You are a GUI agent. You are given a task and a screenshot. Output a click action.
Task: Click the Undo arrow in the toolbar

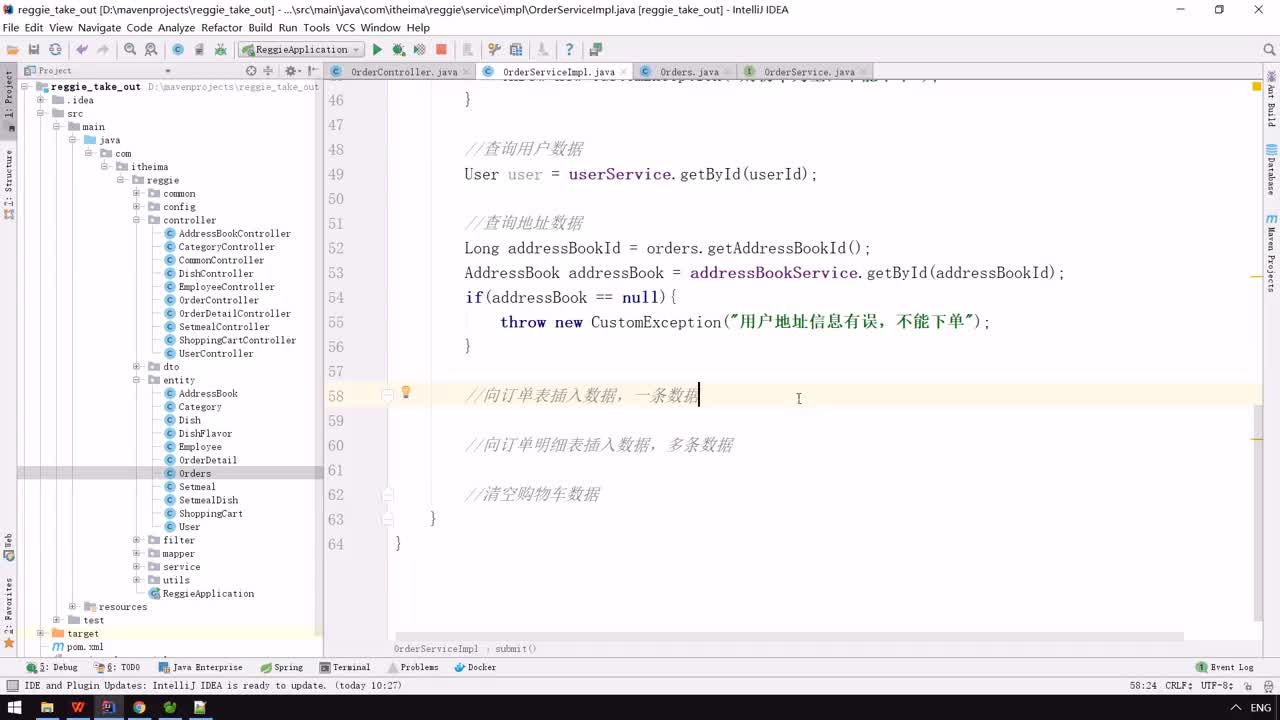tap(82, 49)
